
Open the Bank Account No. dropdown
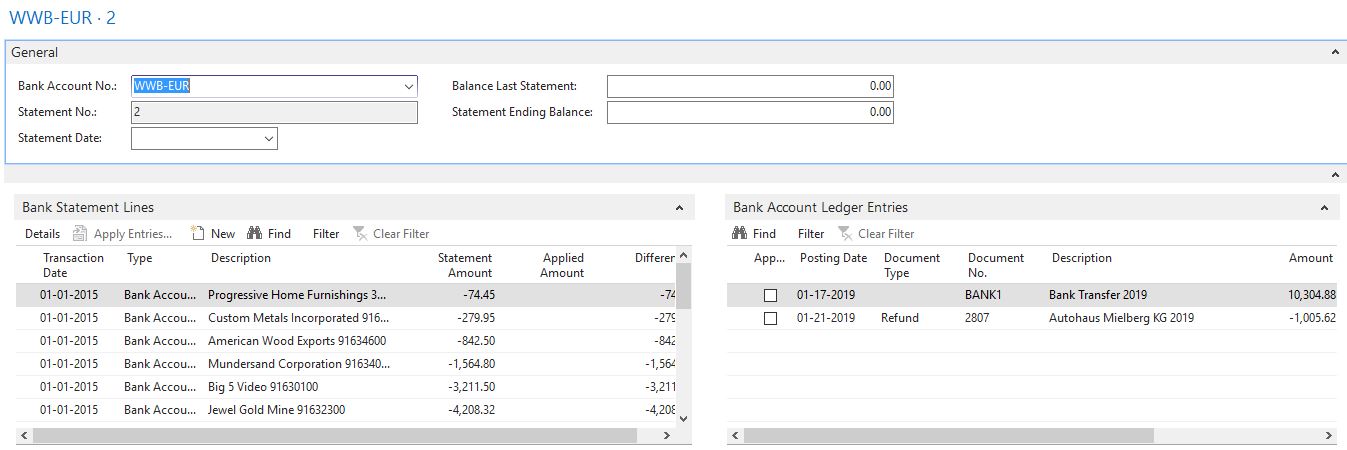coord(408,86)
